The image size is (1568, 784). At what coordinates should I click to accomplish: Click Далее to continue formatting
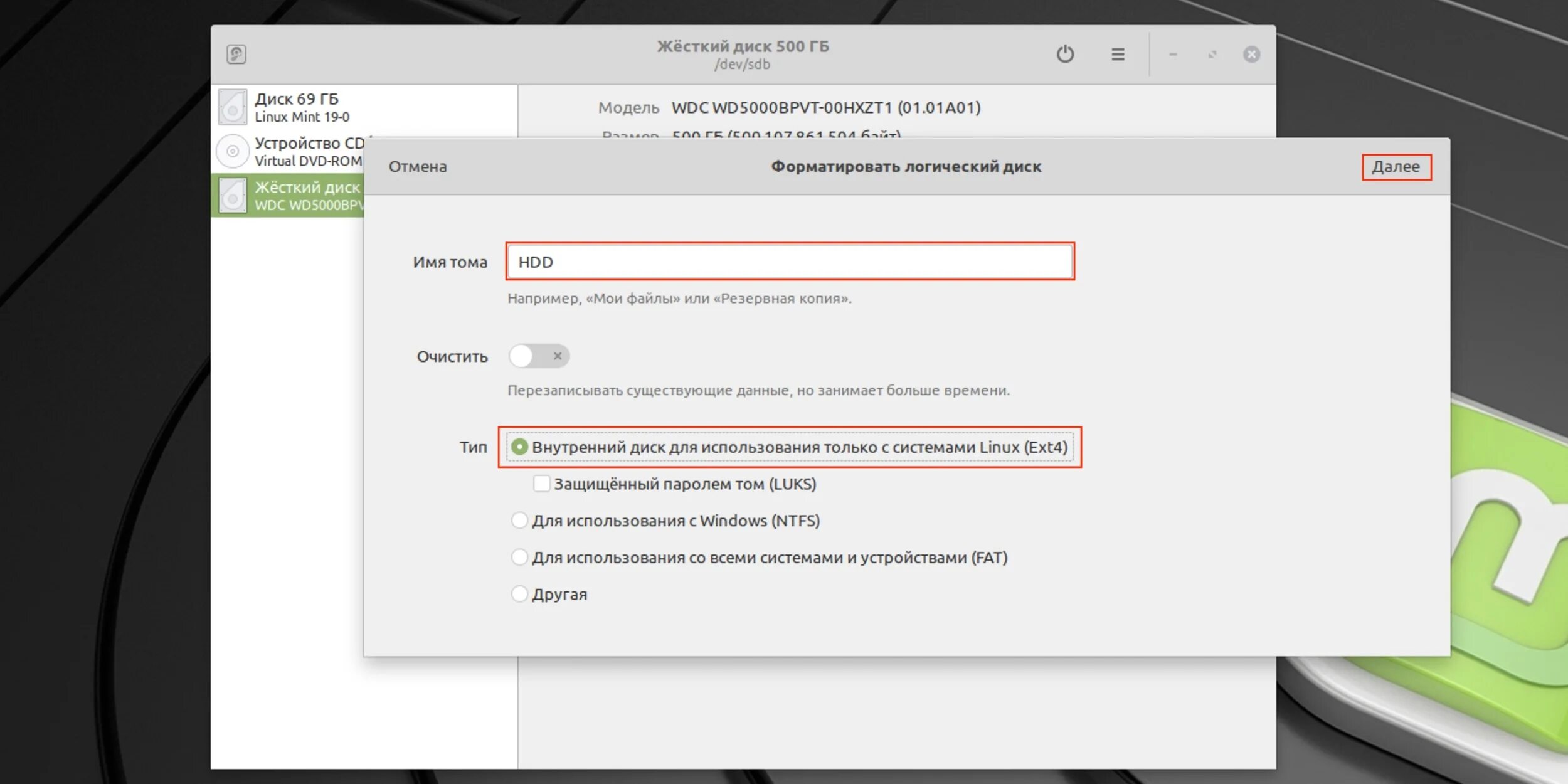1396,167
